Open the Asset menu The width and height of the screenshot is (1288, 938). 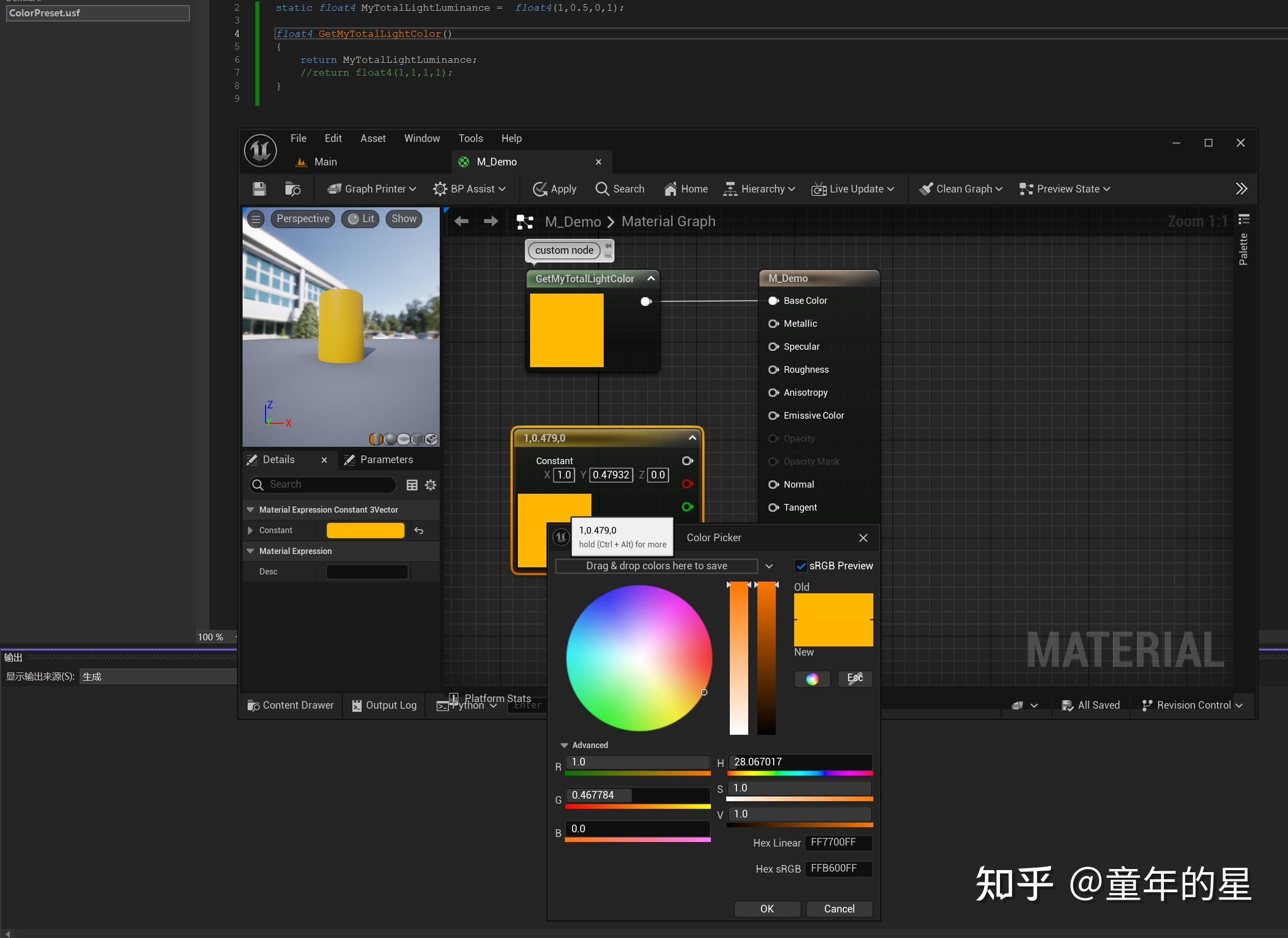coord(372,138)
